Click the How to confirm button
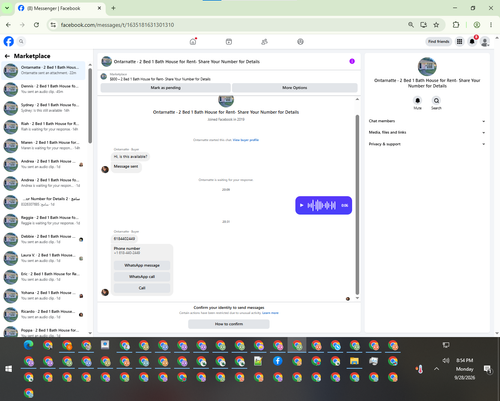The height and width of the screenshot is (401, 500). (x=229, y=324)
